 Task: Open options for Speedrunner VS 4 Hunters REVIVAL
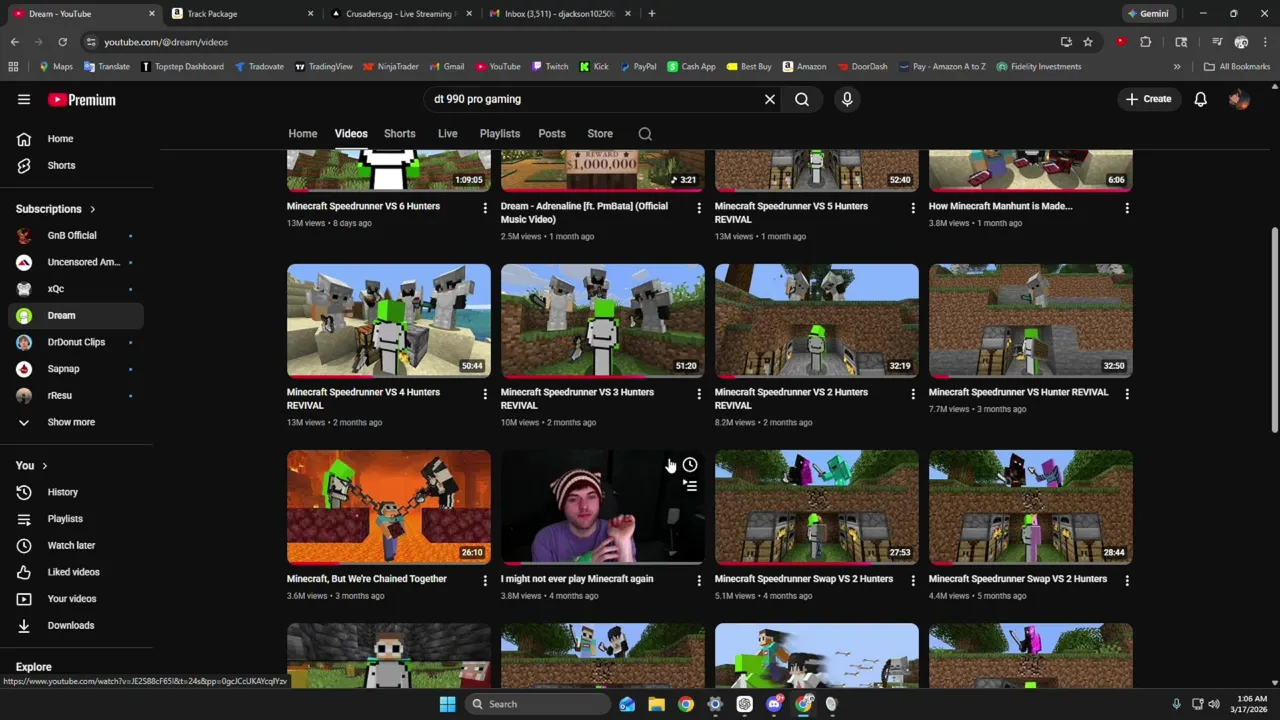485,394
